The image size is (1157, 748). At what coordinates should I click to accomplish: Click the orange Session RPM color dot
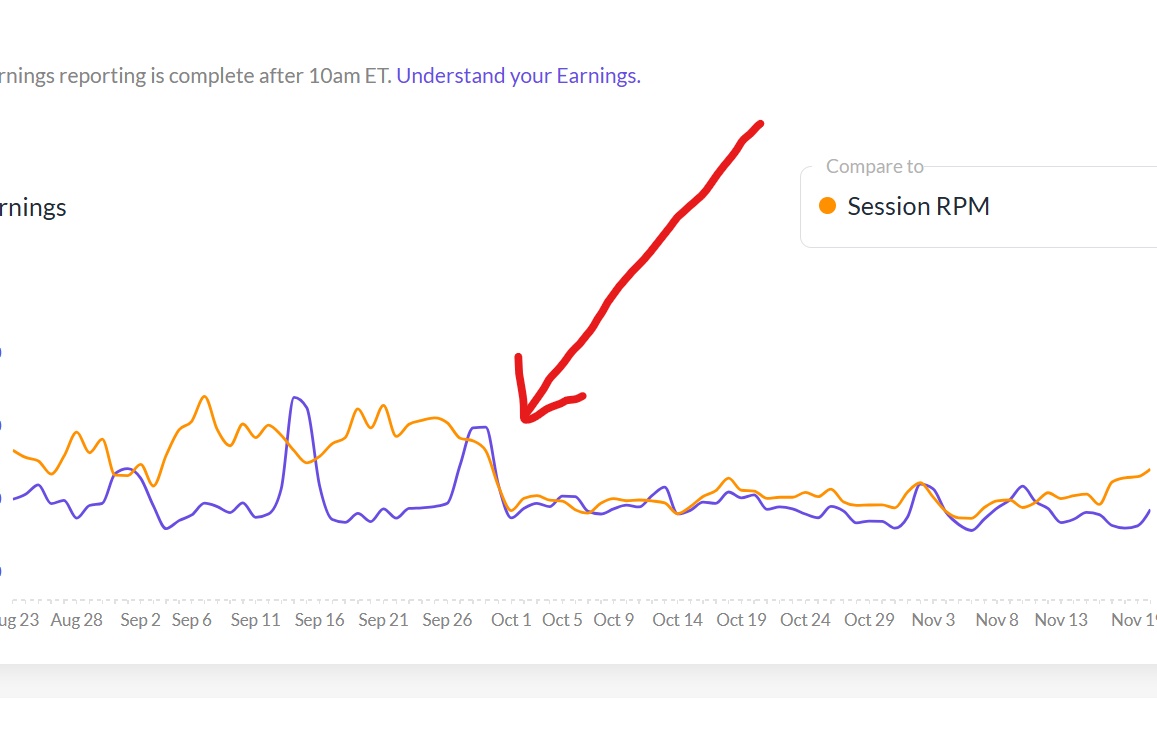tap(827, 206)
